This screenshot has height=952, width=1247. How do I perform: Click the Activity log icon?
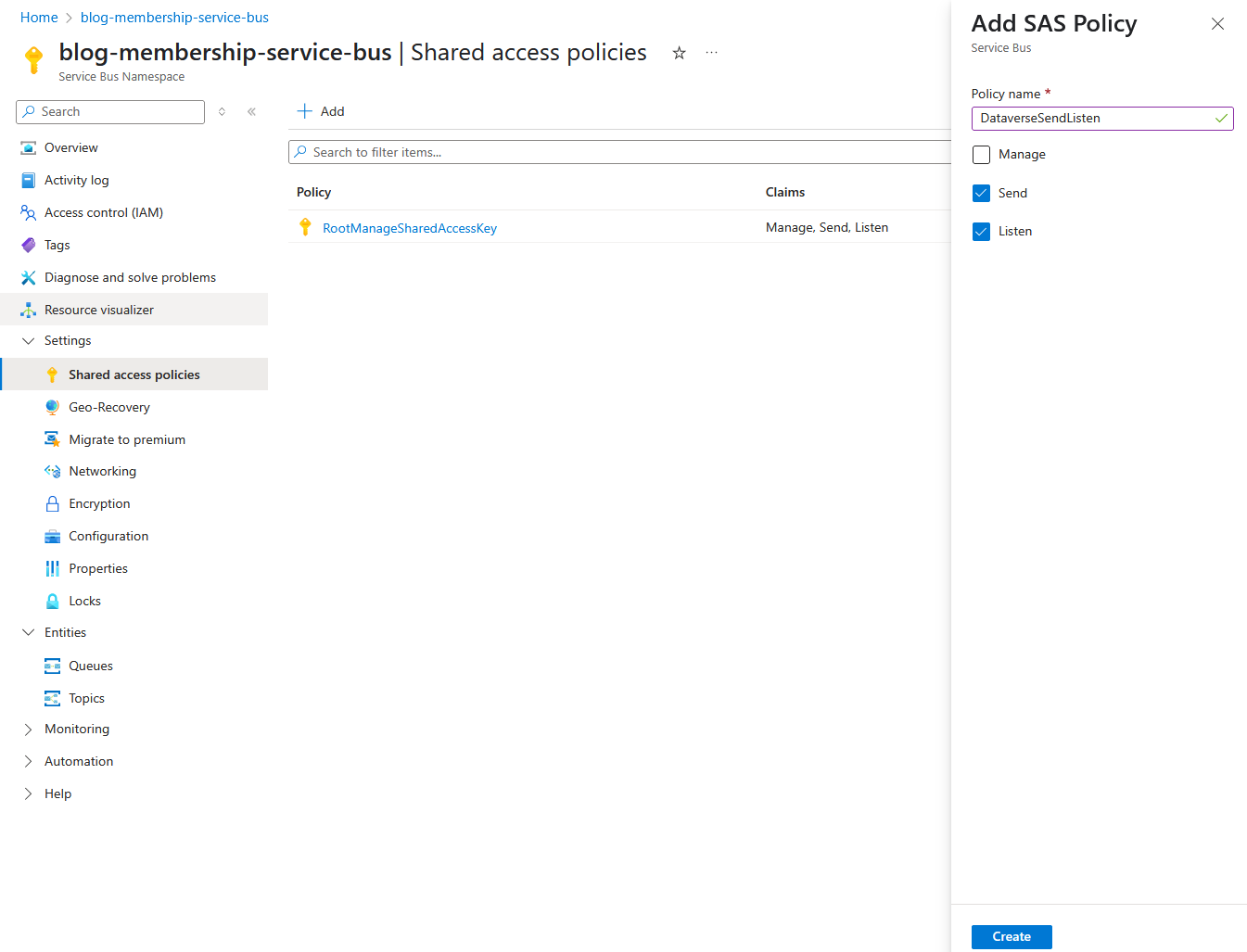point(29,181)
